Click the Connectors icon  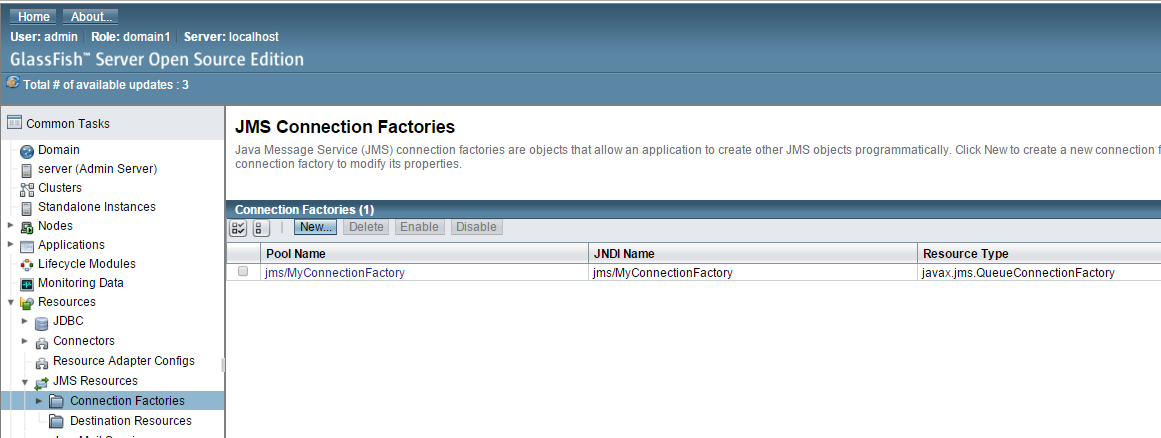click(x=41, y=343)
